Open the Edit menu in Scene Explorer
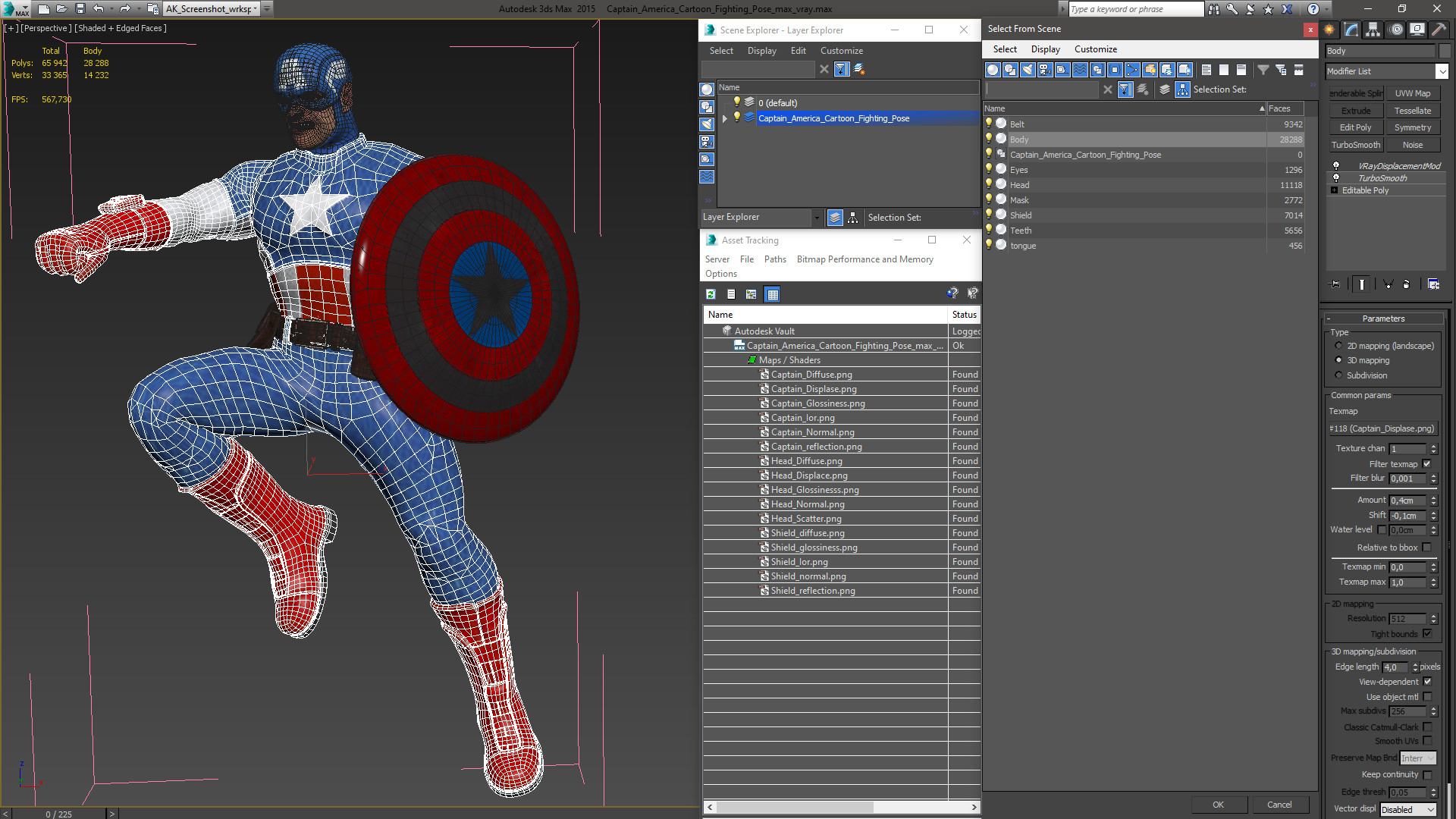The image size is (1456, 819). point(798,51)
